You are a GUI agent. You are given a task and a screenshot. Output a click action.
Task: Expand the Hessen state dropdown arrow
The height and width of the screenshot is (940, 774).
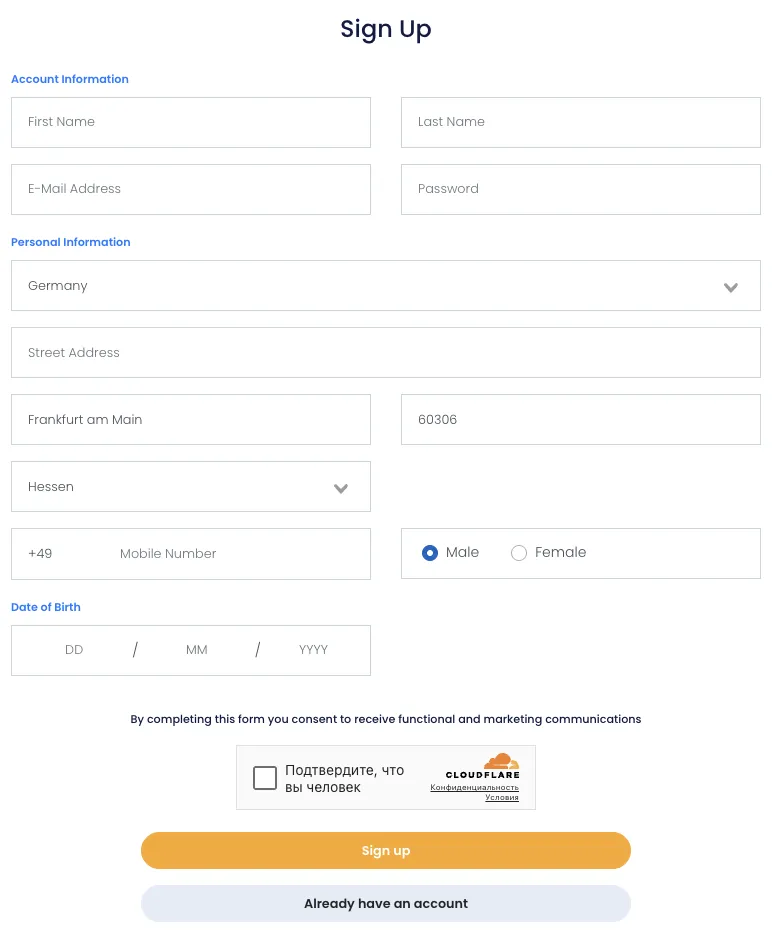click(x=341, y=488)
